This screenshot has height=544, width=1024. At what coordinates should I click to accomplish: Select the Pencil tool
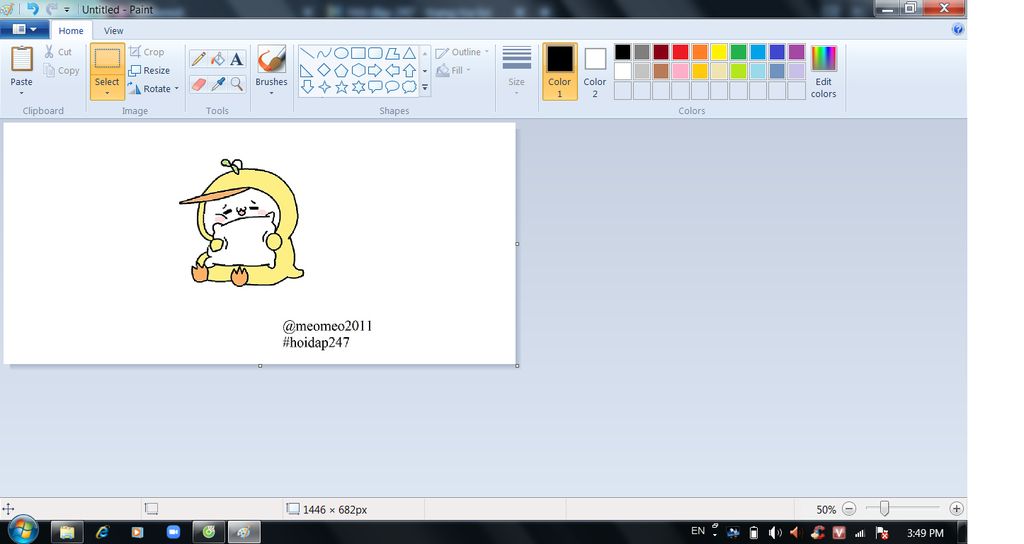click(199, 59)
